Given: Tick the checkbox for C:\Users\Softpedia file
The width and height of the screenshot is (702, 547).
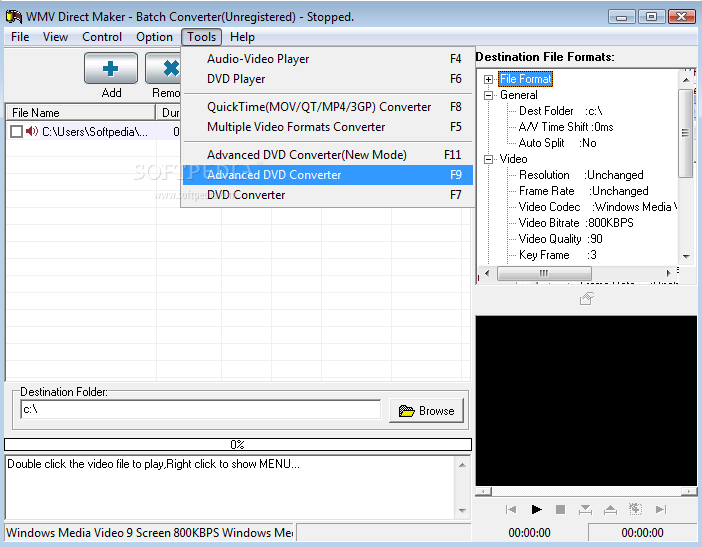Looking at the screenshot, I should pos(17,132).
